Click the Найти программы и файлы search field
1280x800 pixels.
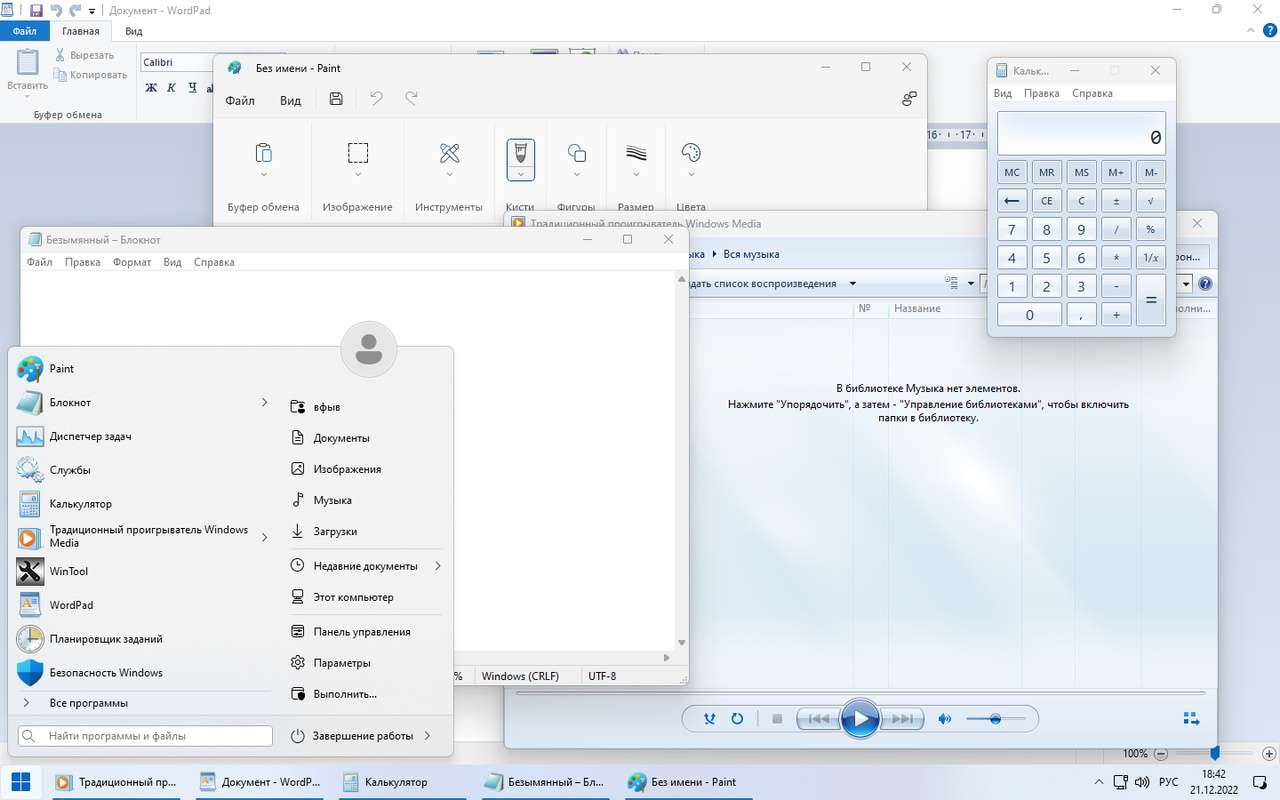145,736
